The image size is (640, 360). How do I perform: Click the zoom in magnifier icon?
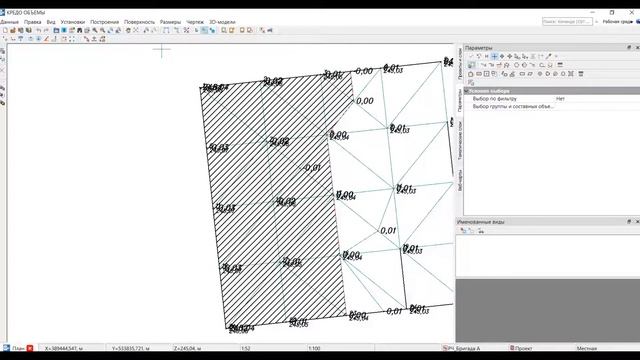coord(95,30)
